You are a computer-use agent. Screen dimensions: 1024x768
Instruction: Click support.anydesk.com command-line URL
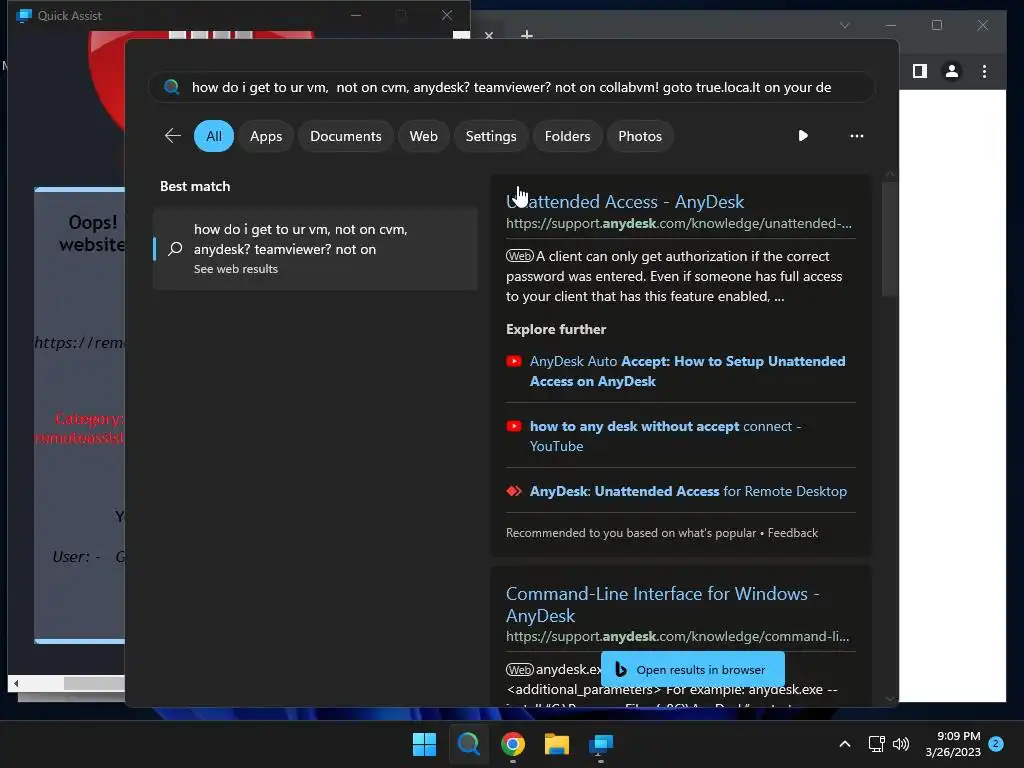point(677,636)
